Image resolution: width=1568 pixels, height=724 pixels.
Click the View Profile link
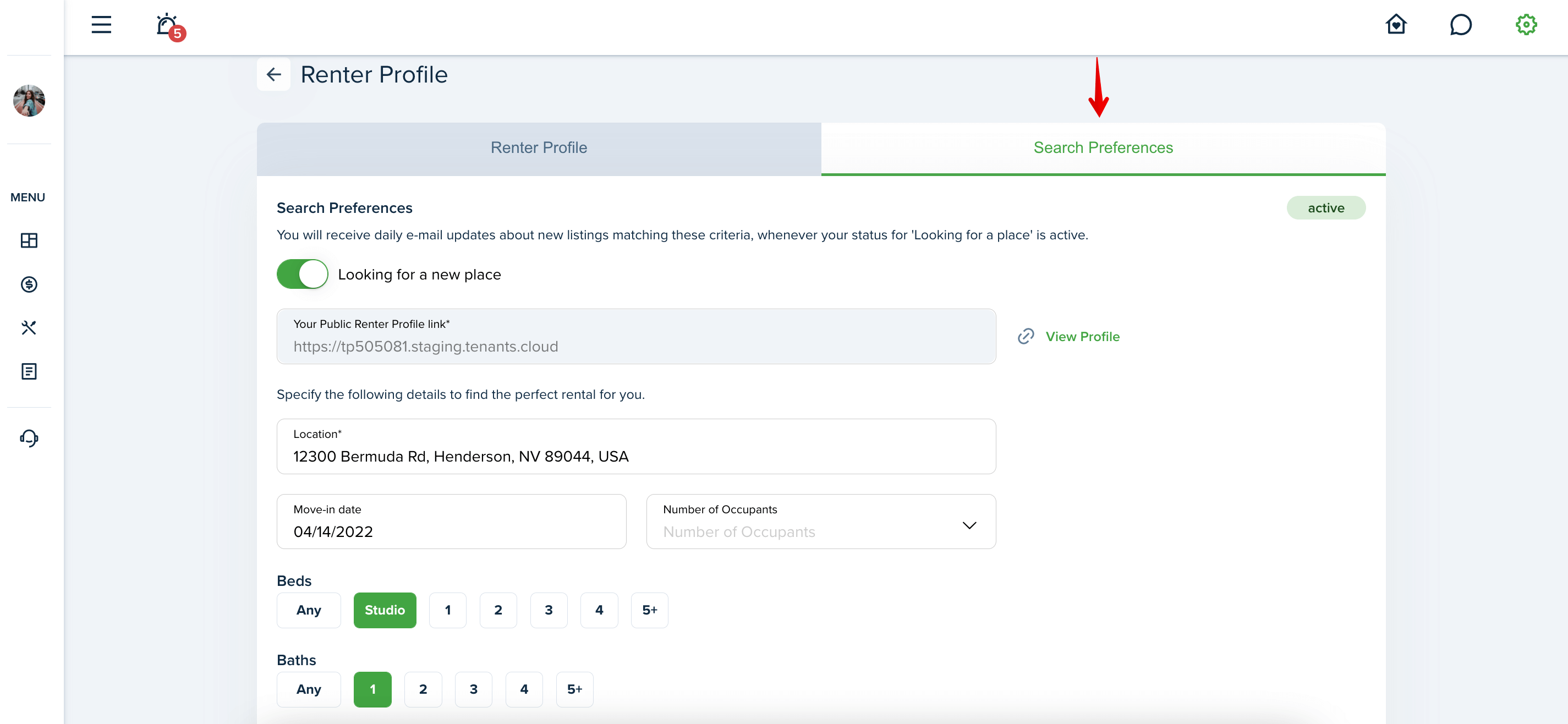point(1082,337)
